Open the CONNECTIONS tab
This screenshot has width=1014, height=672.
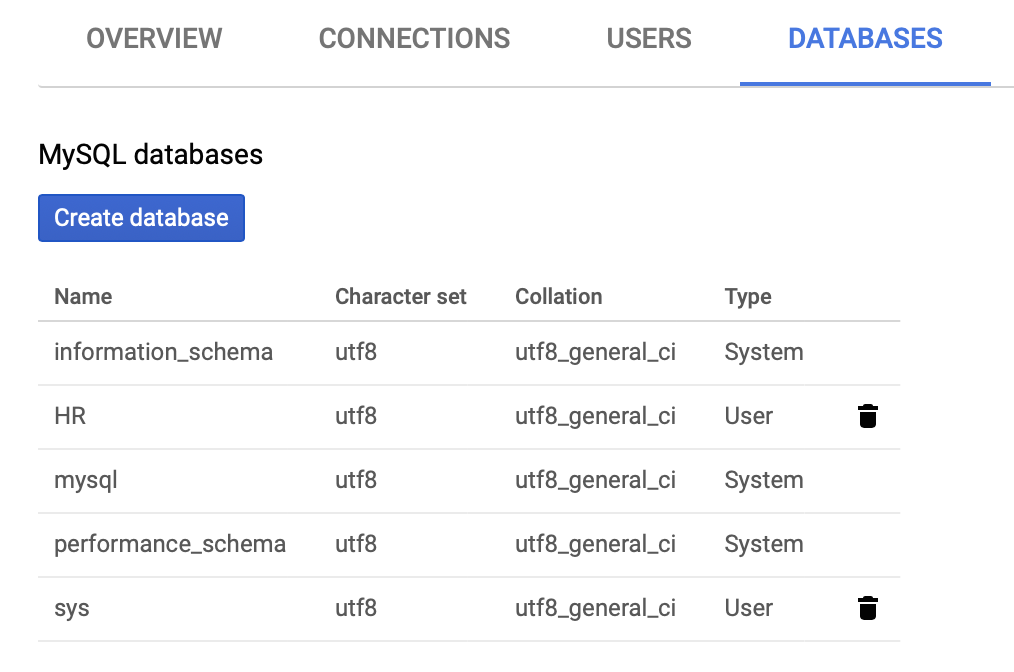(x=414, y=38)
